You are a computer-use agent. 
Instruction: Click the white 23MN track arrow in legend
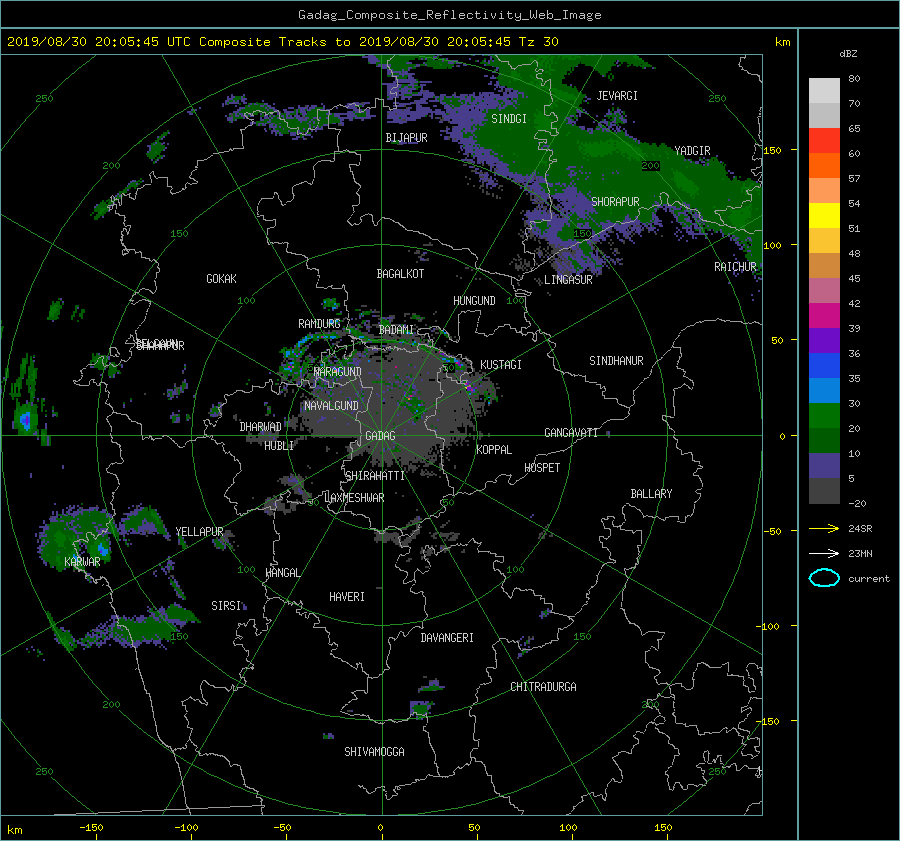(x=824, y=553)
